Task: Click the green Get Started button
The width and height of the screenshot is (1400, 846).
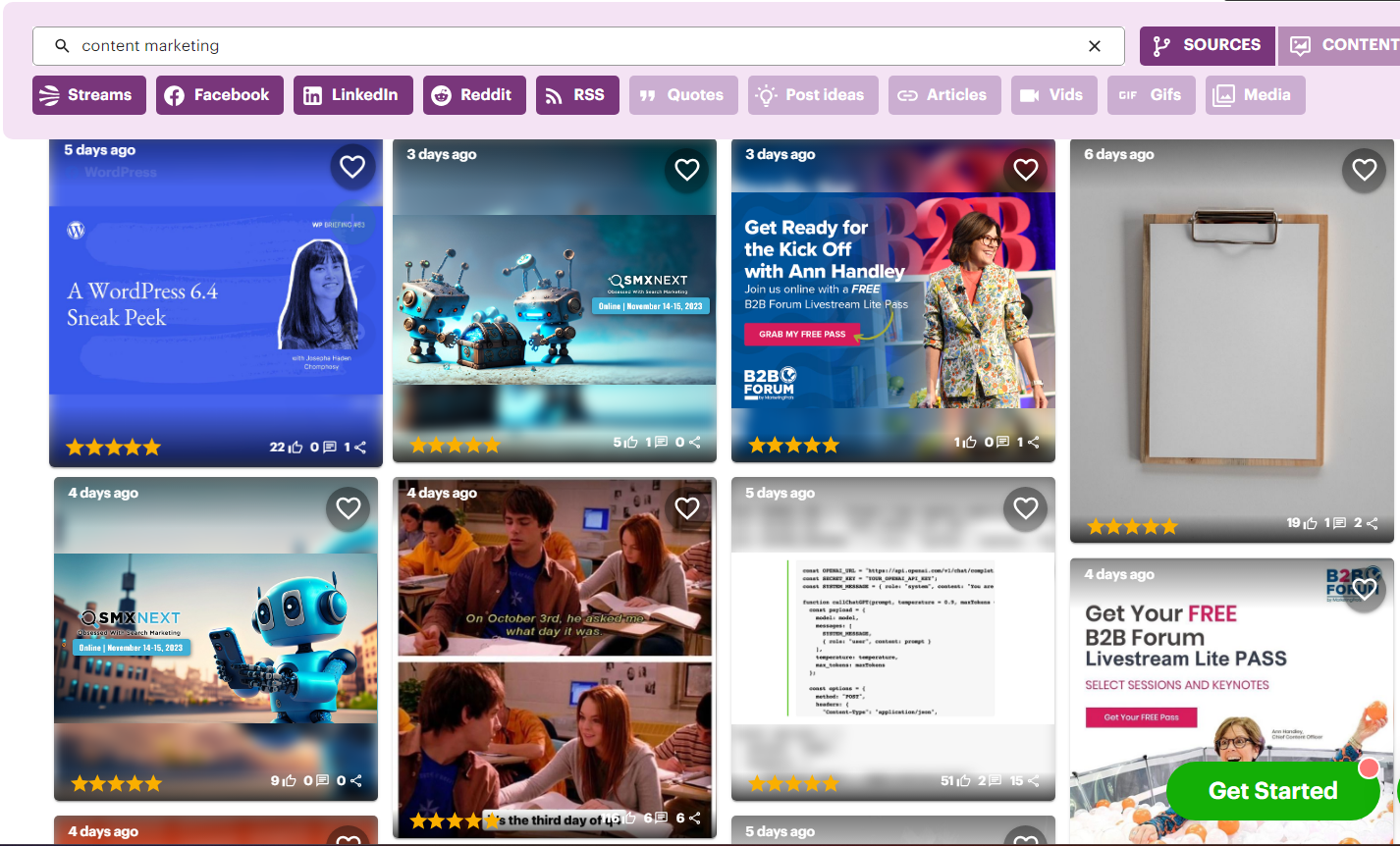Action: pyautogui.click(x=1272, y=791)
